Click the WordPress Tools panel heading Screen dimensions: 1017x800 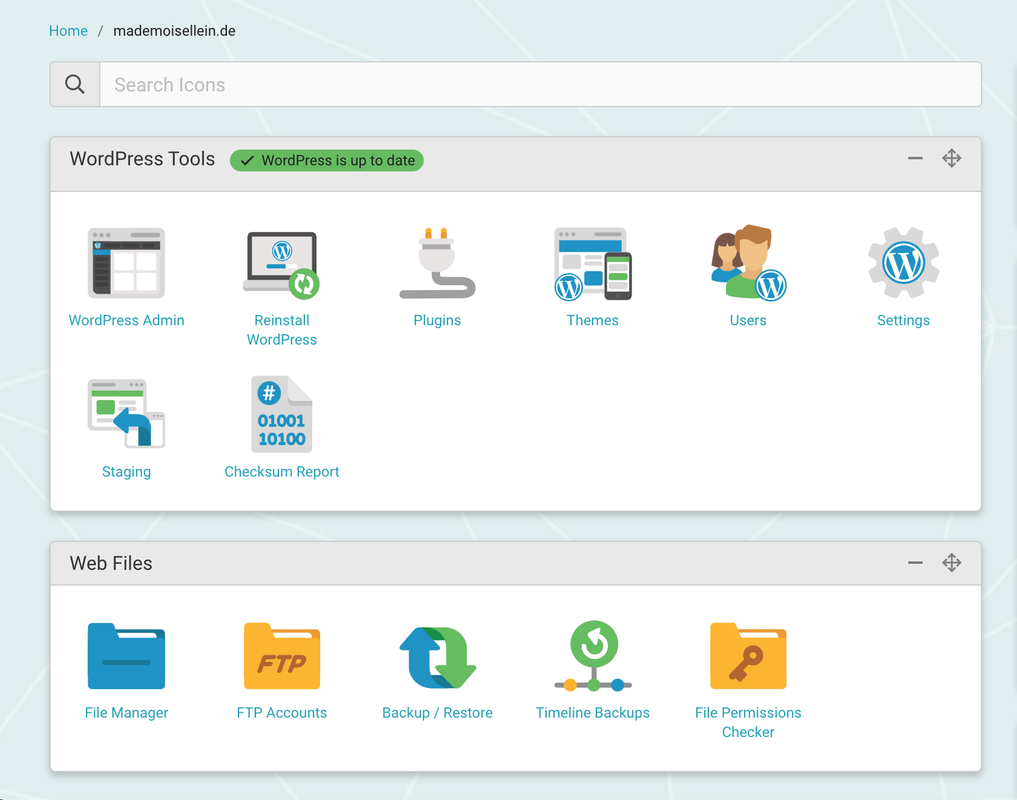[x=142, y=158]
